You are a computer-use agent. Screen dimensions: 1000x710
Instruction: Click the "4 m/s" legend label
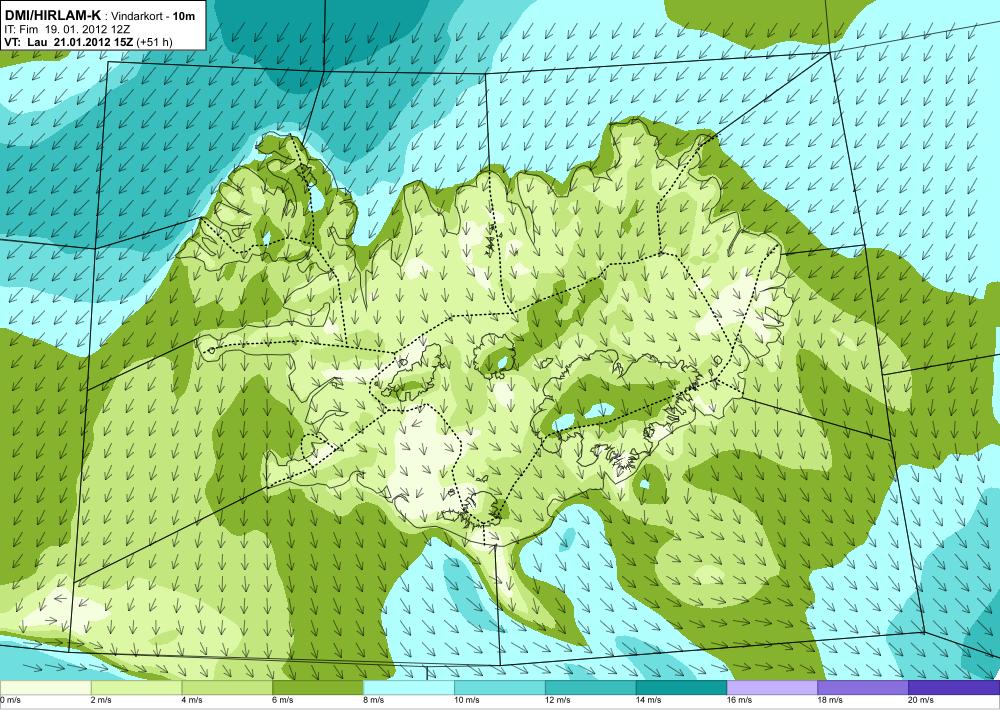pos(194,700)
